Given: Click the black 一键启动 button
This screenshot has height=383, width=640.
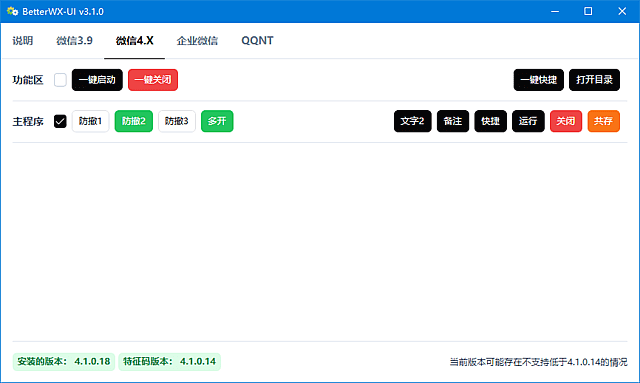Looking at the screenshot, I should click(97, 80).
